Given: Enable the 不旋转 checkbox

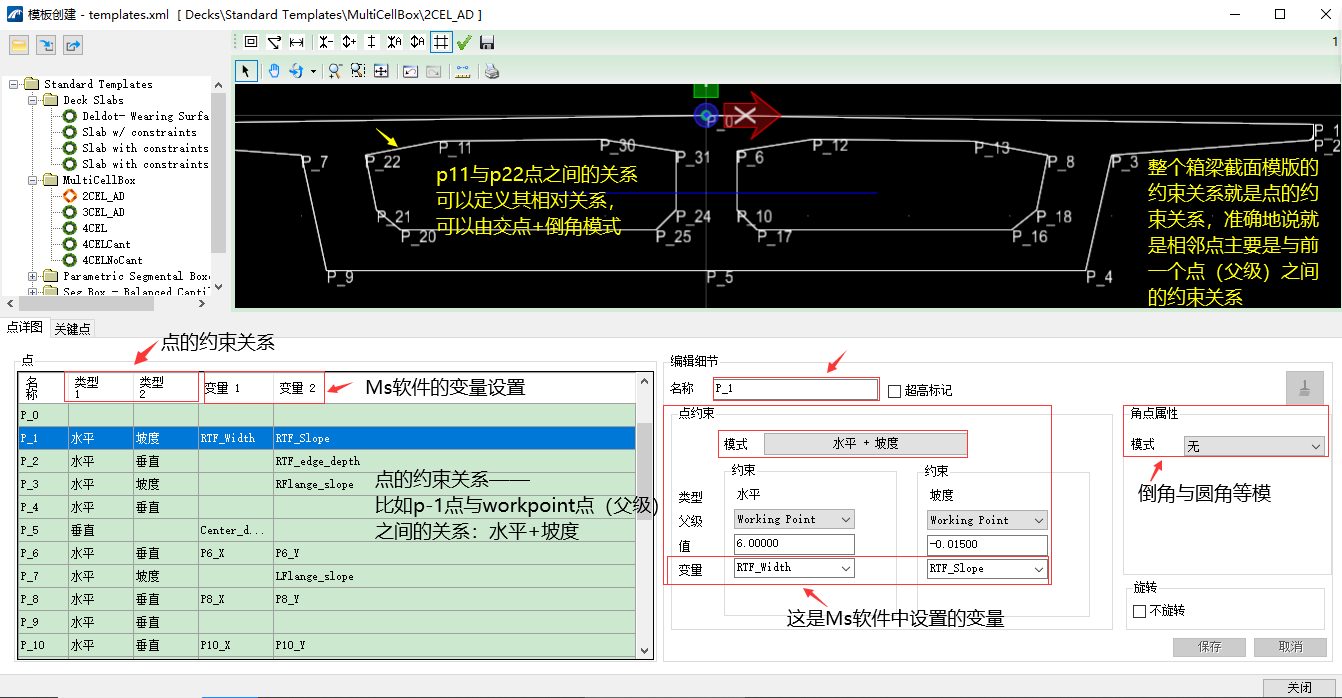Looking at the screenshot, I should pyautogui.click(x=1139, y=611).
